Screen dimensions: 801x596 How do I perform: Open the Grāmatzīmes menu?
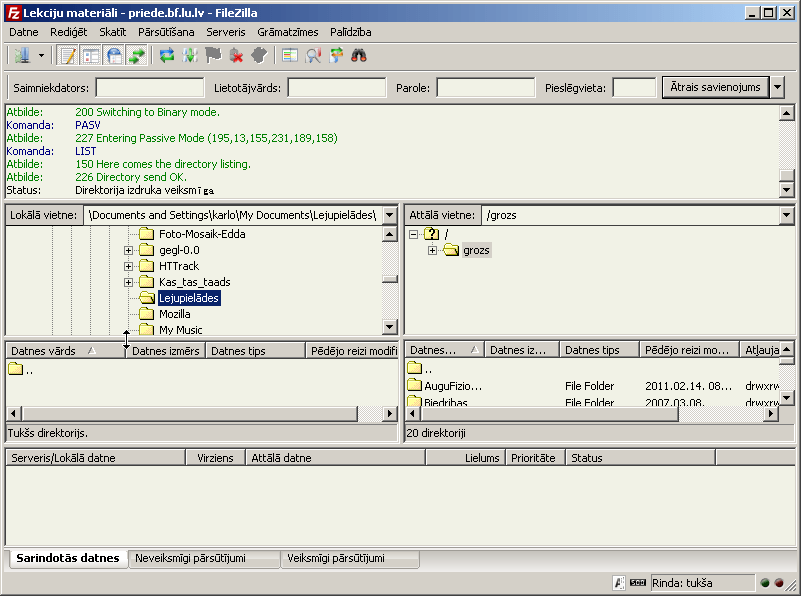(288, 32)
